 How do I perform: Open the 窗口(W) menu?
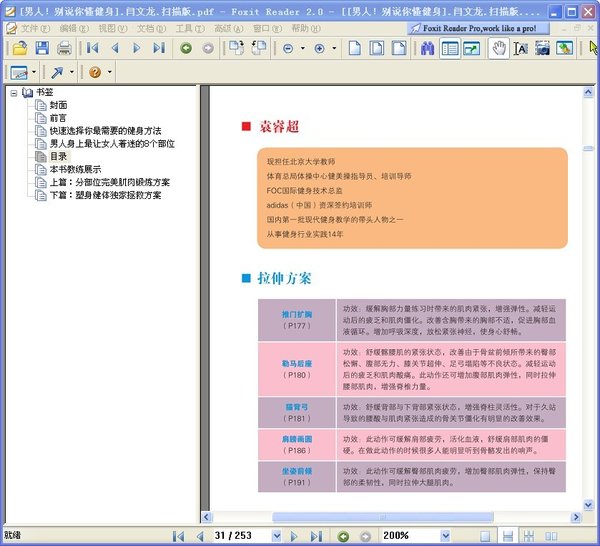tap(267, 28)
